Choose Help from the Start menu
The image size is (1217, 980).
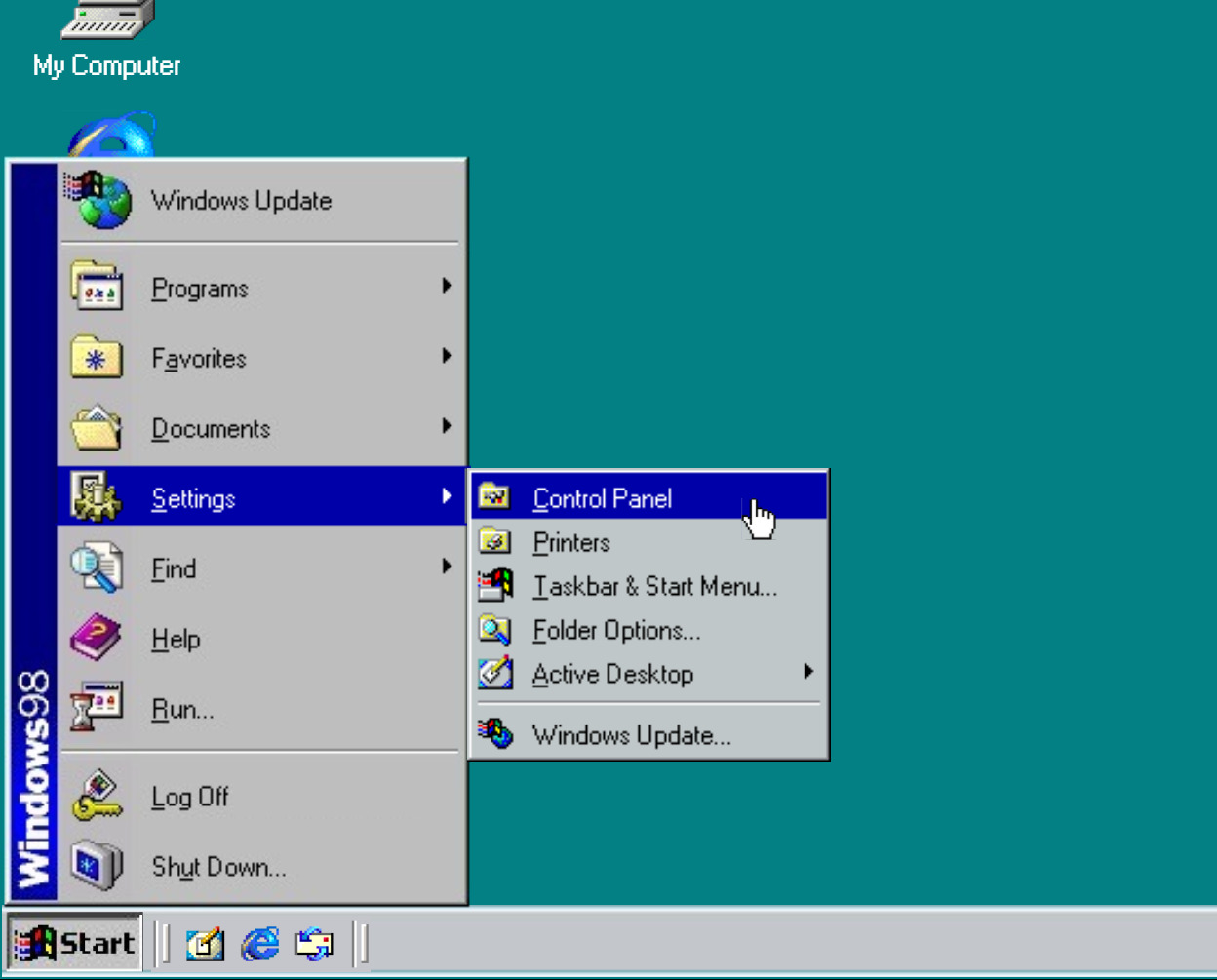(x=260, y=639)
